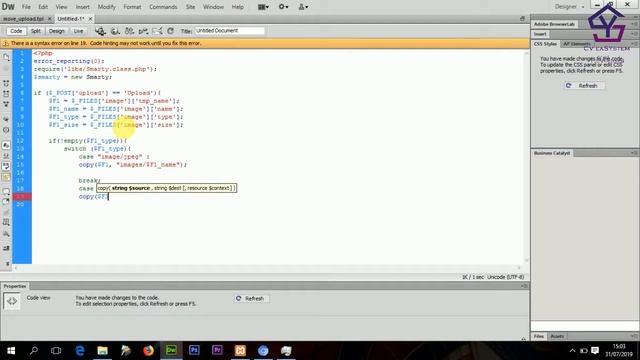Click the Apply Comment icon
The image size is (640, 360).
pyautogui.click(x=6, y=191)
